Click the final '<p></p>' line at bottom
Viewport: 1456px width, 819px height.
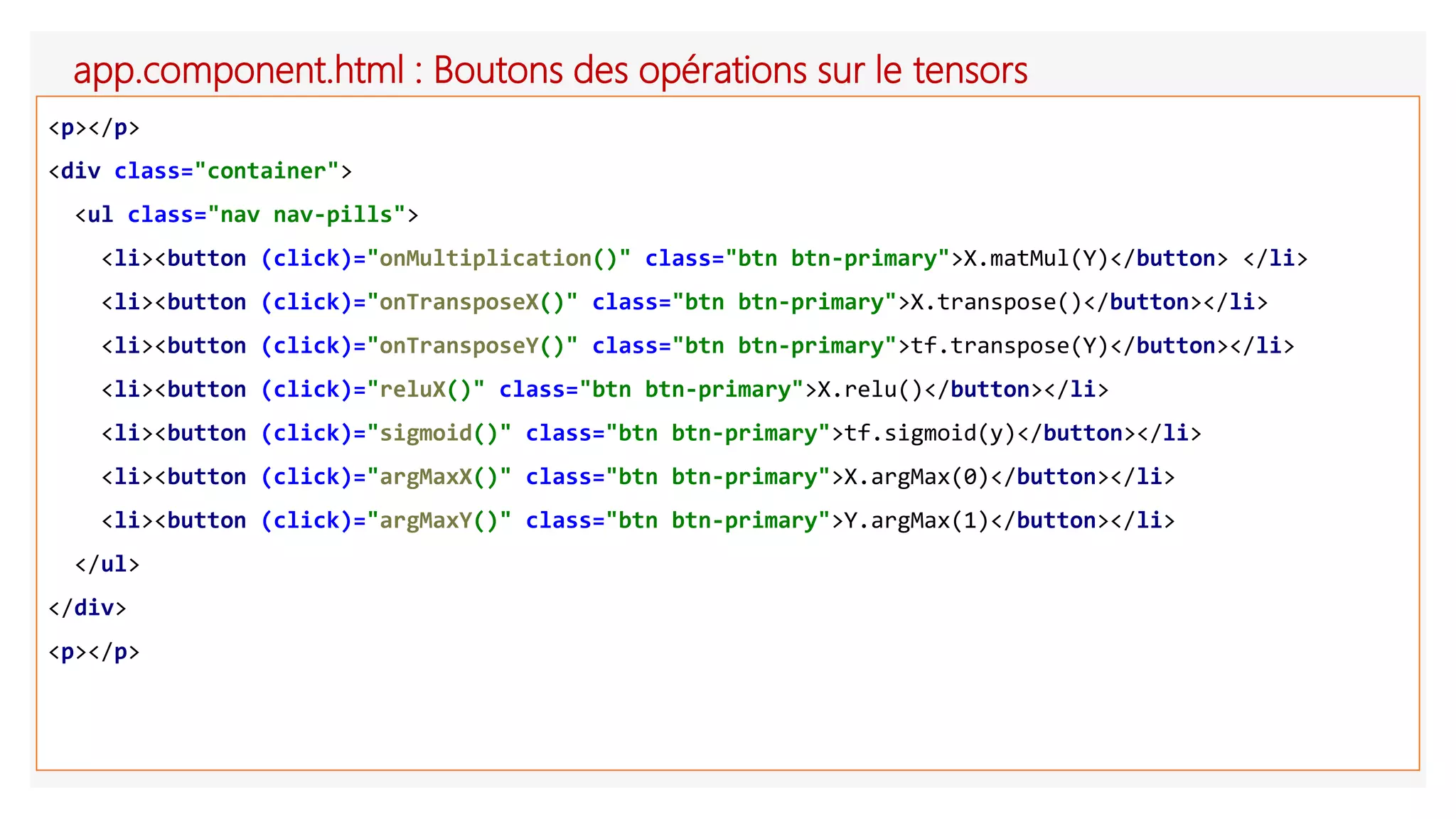[94, 652]
